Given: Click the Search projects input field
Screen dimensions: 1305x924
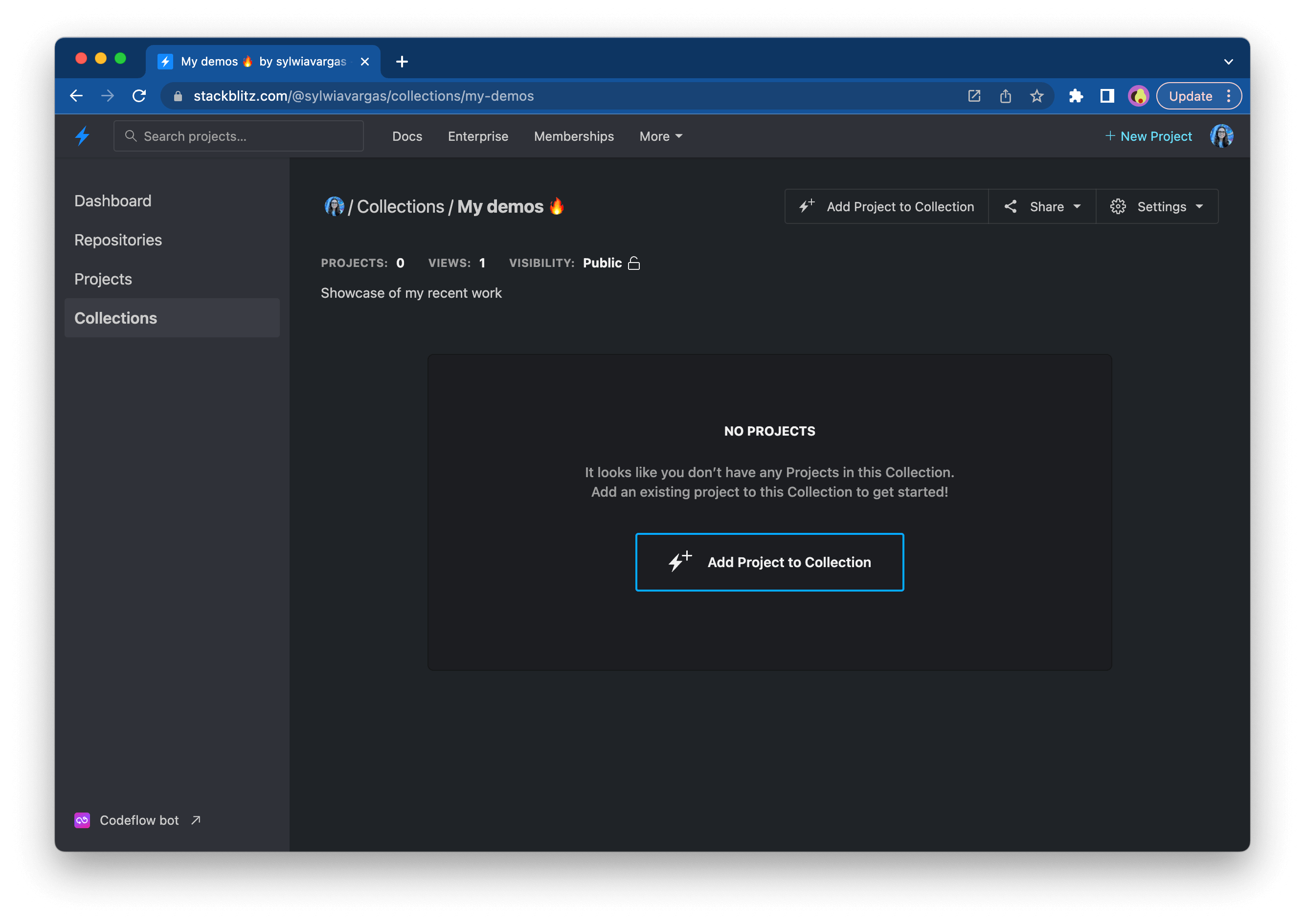Looking at the screenshot, I should [x=239, y=136].
